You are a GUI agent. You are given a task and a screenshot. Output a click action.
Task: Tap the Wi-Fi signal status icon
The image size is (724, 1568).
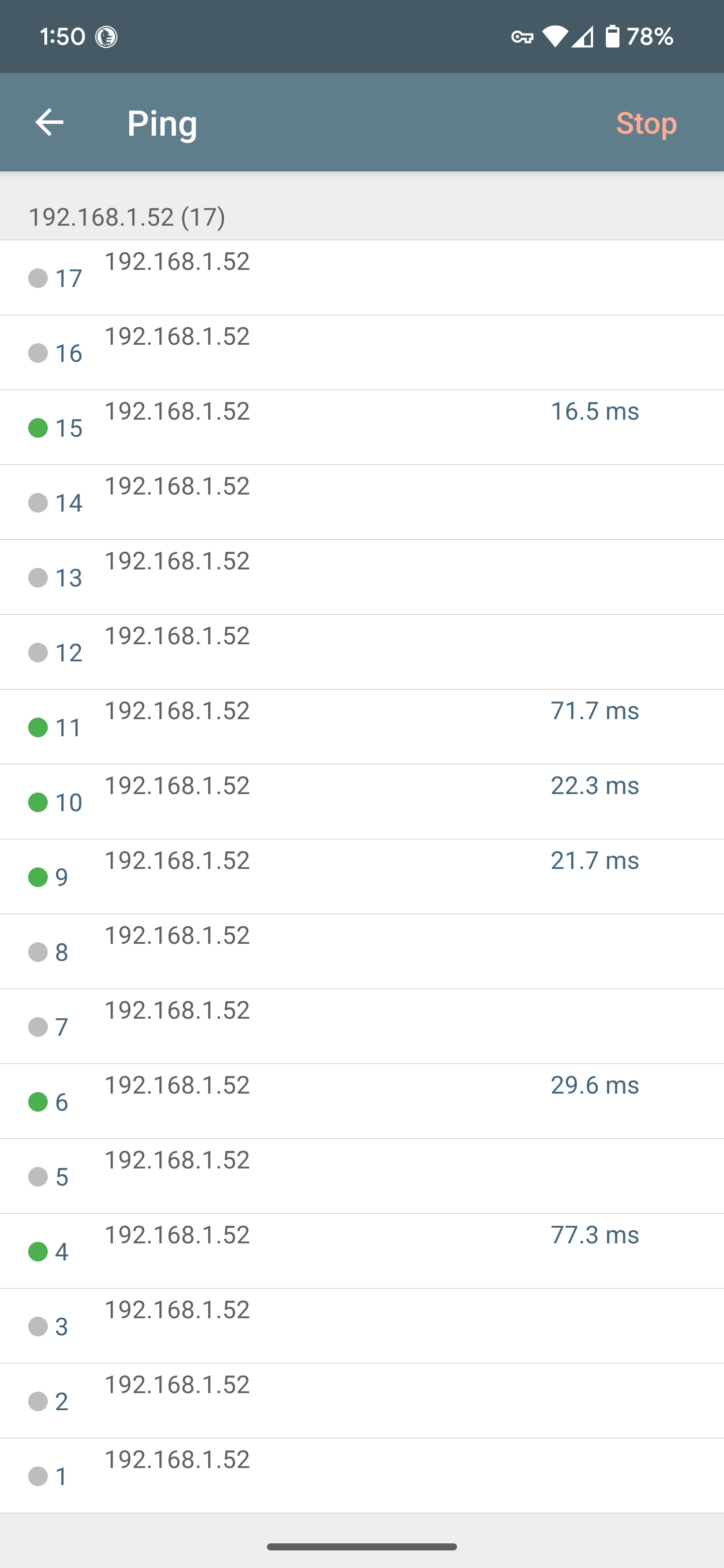click(555, 37)
